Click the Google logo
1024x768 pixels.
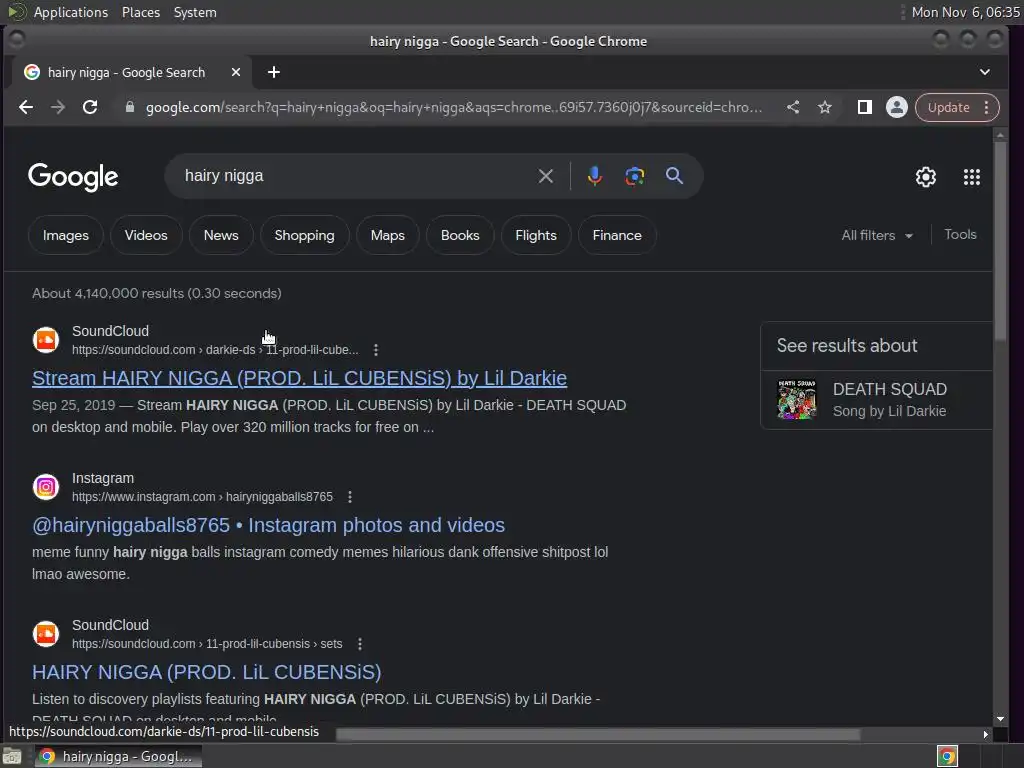tap(73, 177)
